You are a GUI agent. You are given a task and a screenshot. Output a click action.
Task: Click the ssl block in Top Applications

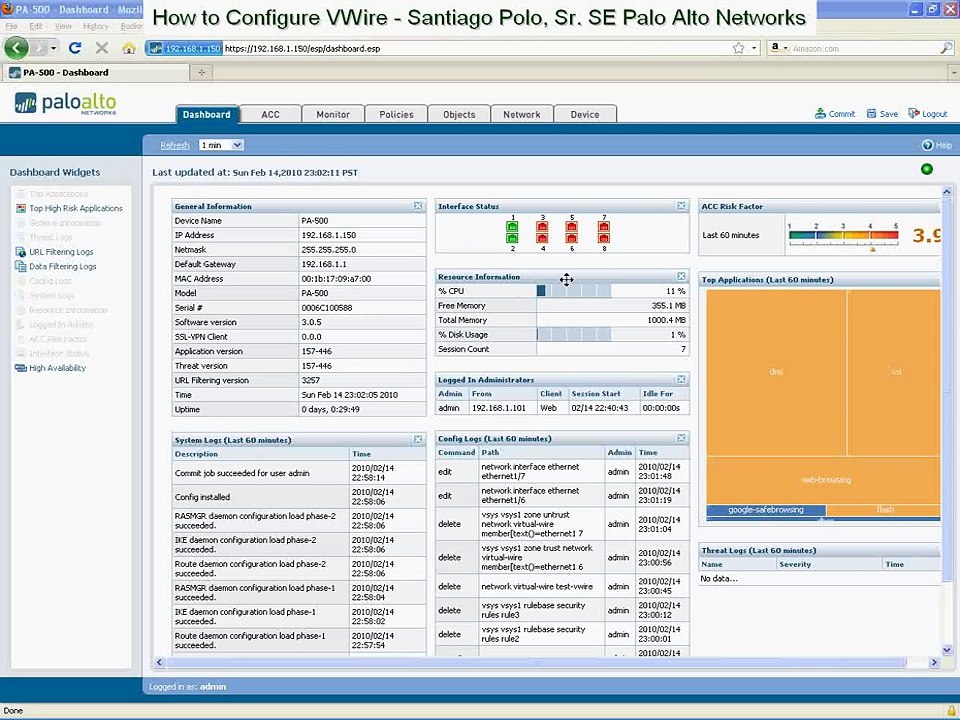[x=894, y=372]
